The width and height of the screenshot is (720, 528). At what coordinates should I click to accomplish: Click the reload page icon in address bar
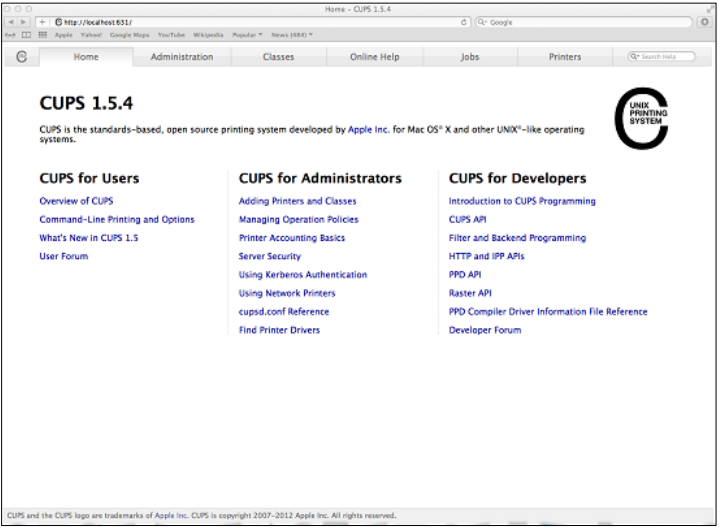coord(465,22)
